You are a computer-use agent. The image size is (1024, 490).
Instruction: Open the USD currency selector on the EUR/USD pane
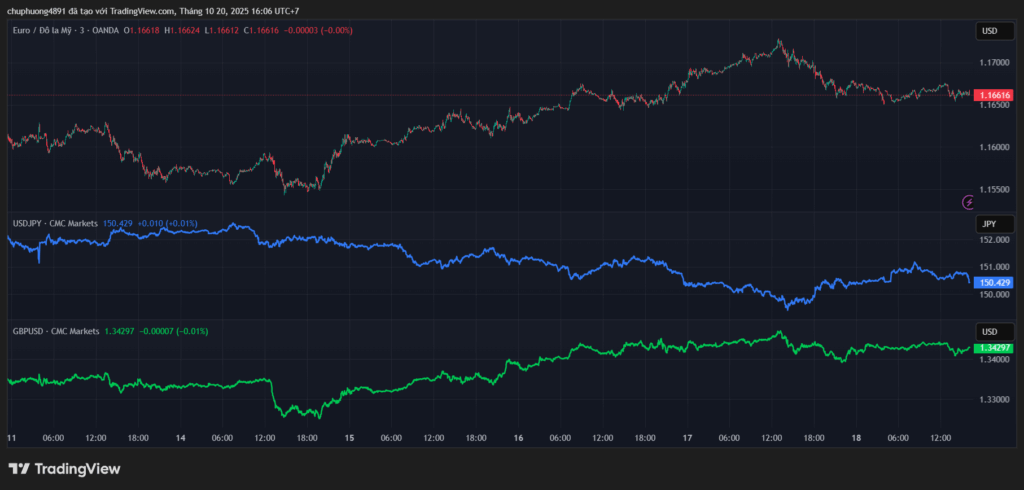tap(989, 31)
